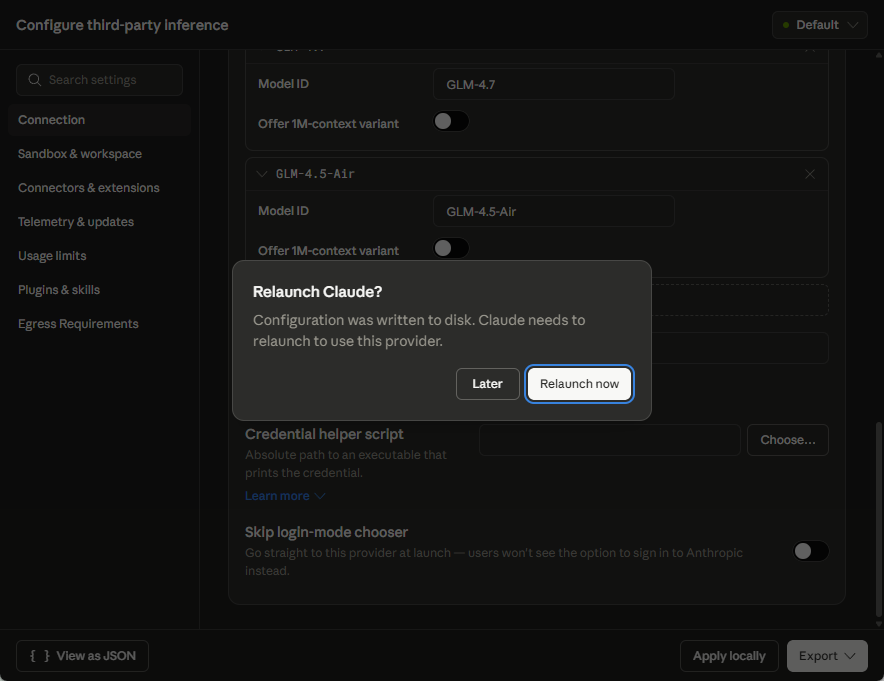Click the curly braces JSON icon
The image size is (884, 681).
pos(39,656)
